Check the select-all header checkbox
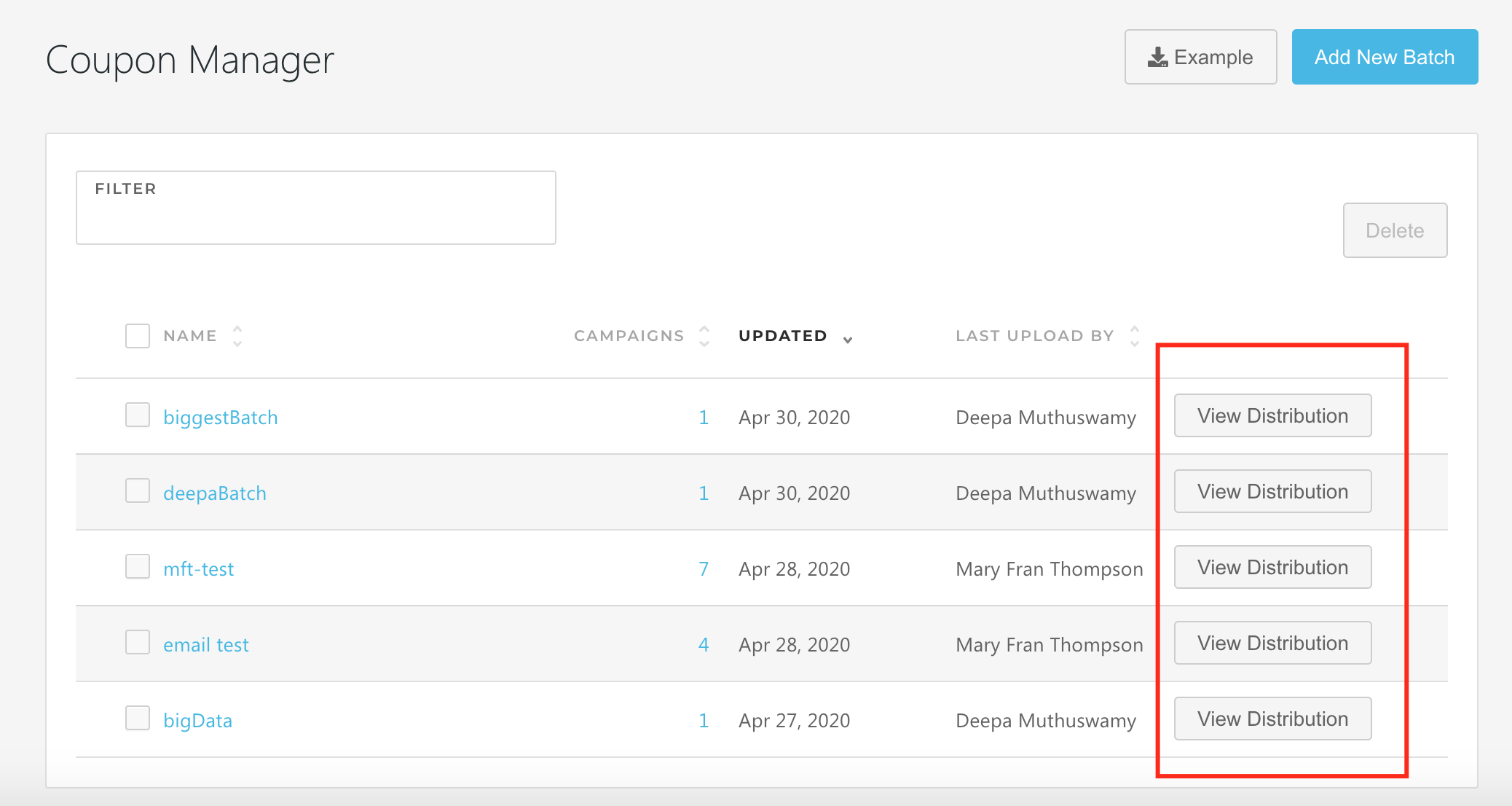 (x=138, y=336)
